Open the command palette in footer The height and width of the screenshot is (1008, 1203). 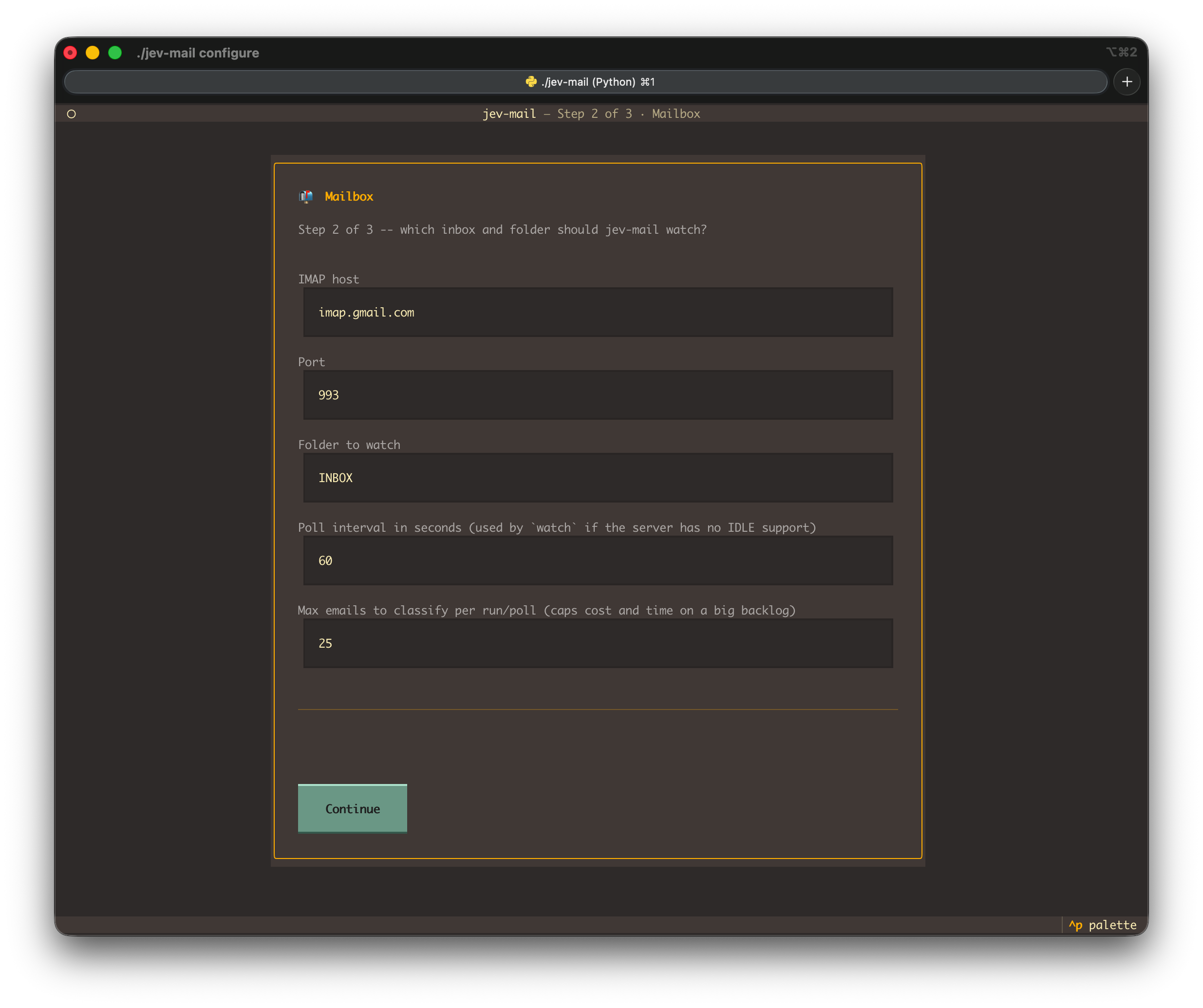tap(1102, 925)
